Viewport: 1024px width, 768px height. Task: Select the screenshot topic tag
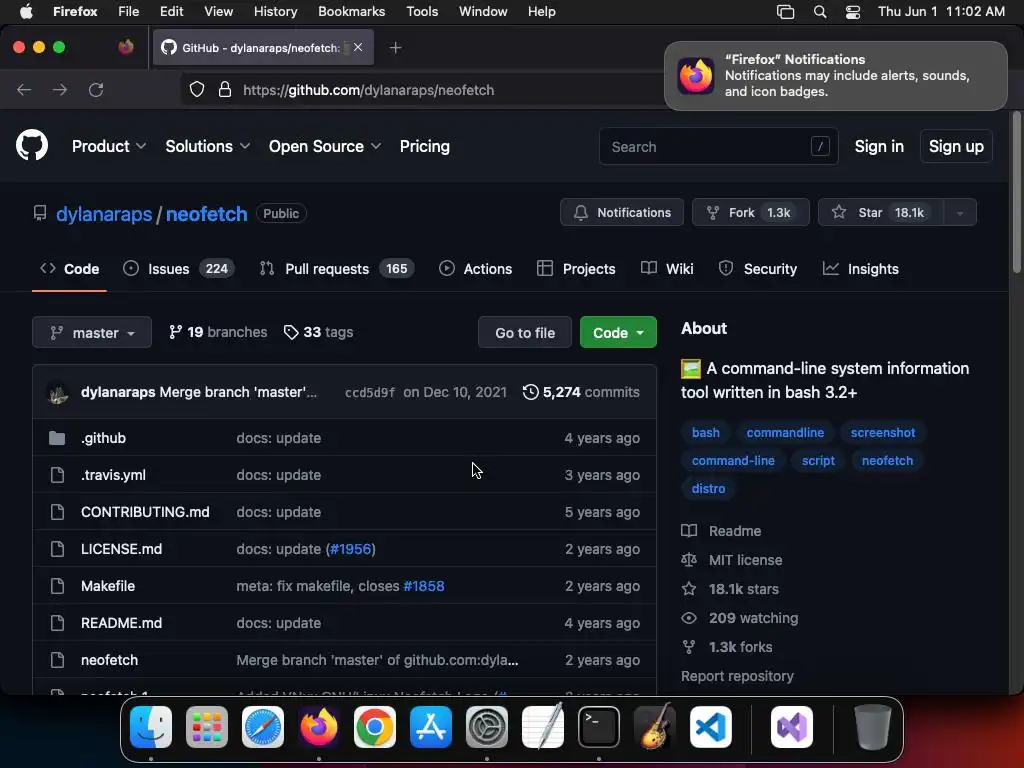click(883, 433)
